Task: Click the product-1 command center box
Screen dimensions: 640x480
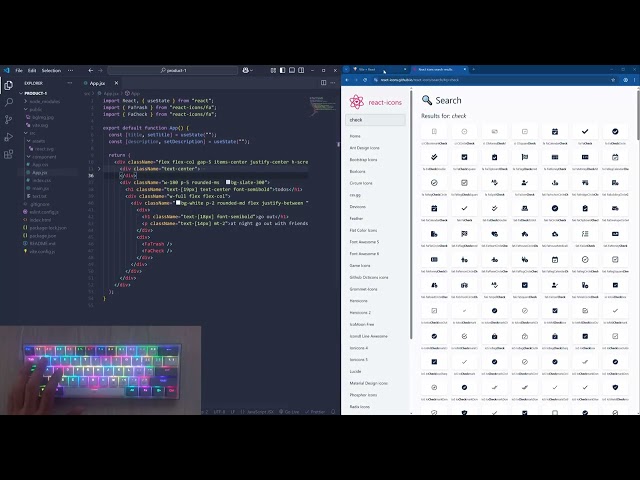Action: (x=173, y=71)
